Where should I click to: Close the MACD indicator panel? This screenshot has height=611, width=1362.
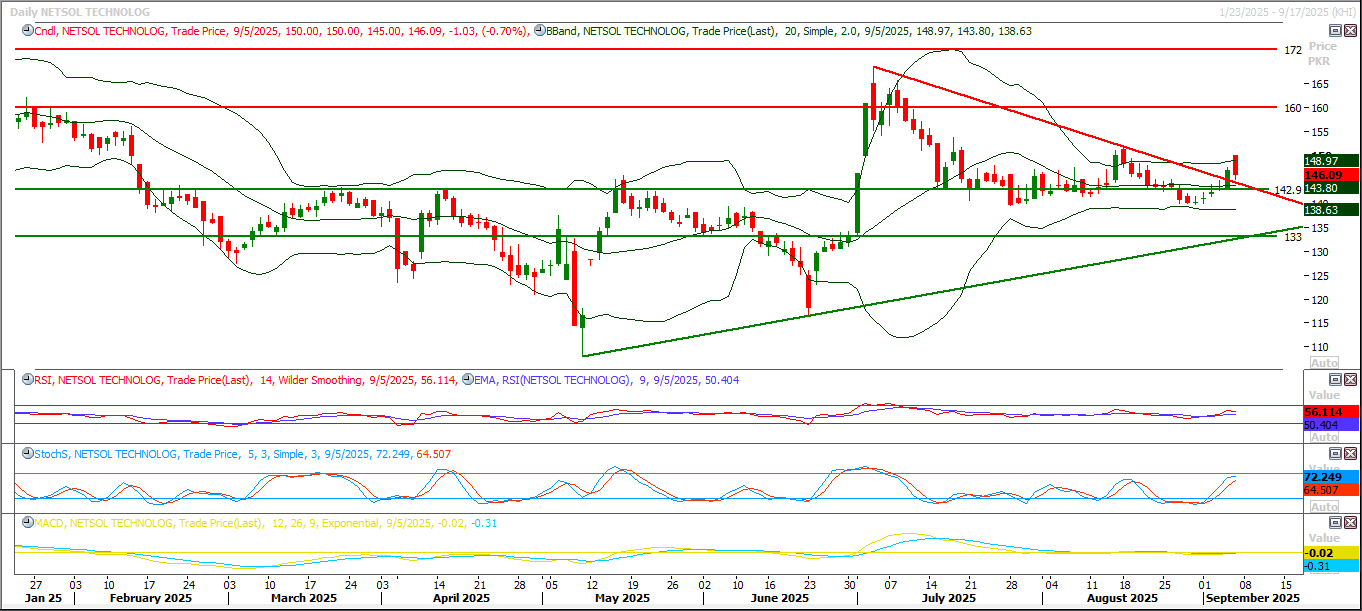coord(1350,523)
